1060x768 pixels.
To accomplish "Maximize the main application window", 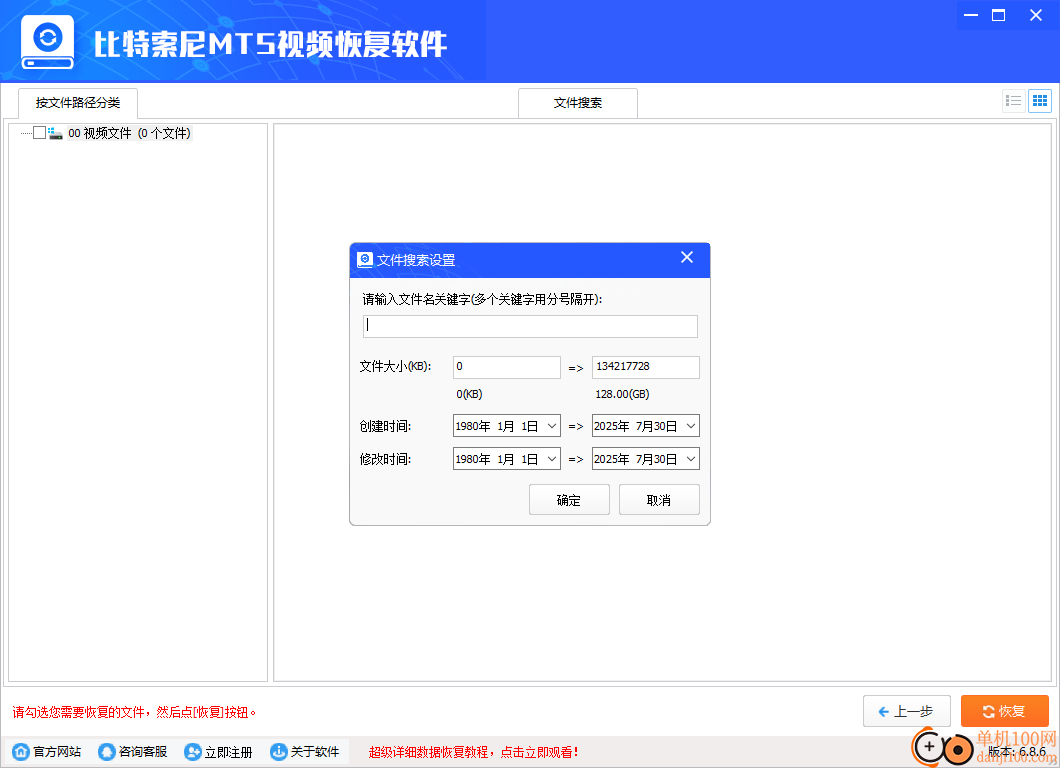I will [x=998, y=15].
